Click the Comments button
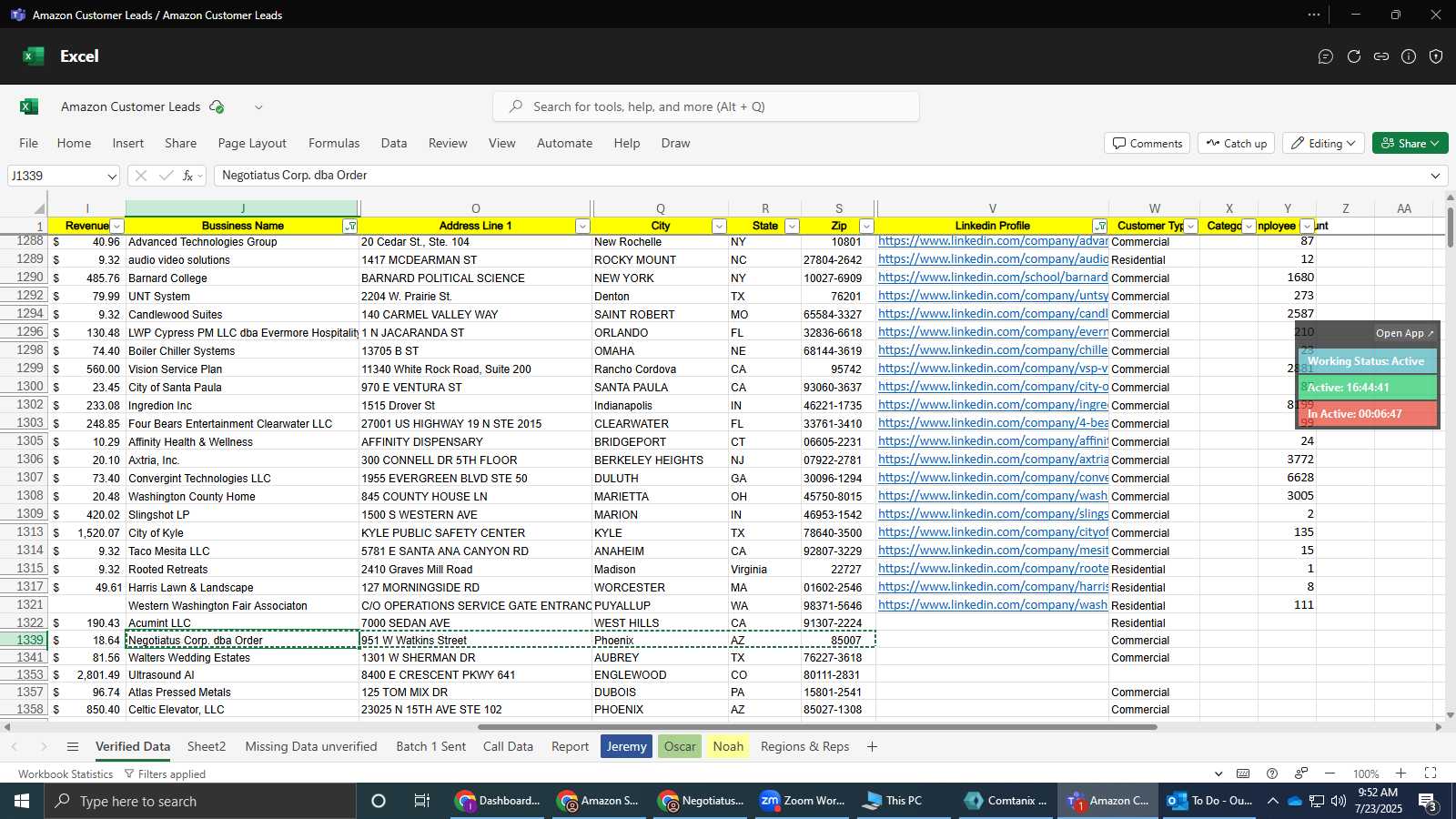1456x819 pixels. pyautogui.click(x=1148, y=144)
